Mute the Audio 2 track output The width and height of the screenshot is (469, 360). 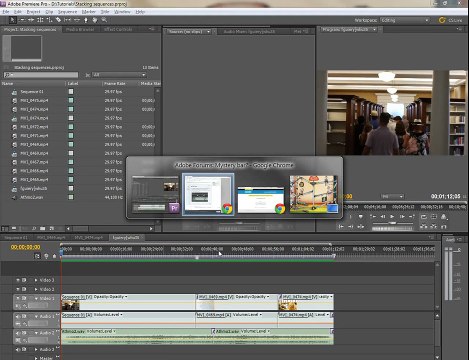pyautogui.click(x=18, y=333)
